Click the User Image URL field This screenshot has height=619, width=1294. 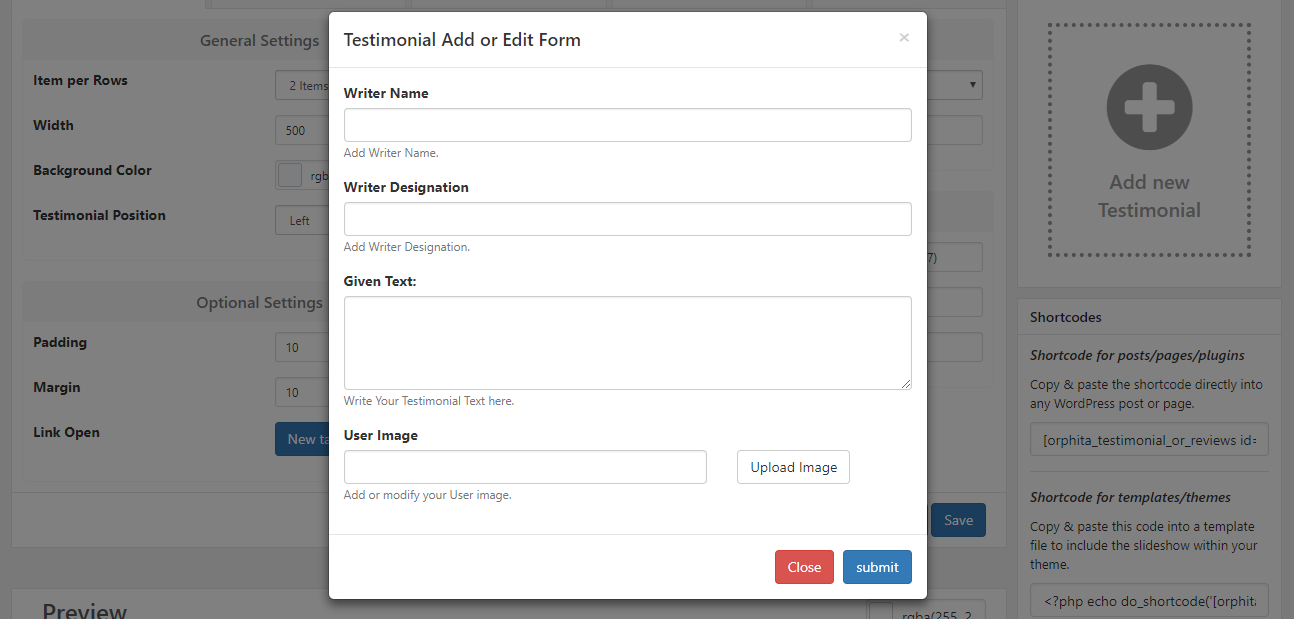(x=525, y=467)
